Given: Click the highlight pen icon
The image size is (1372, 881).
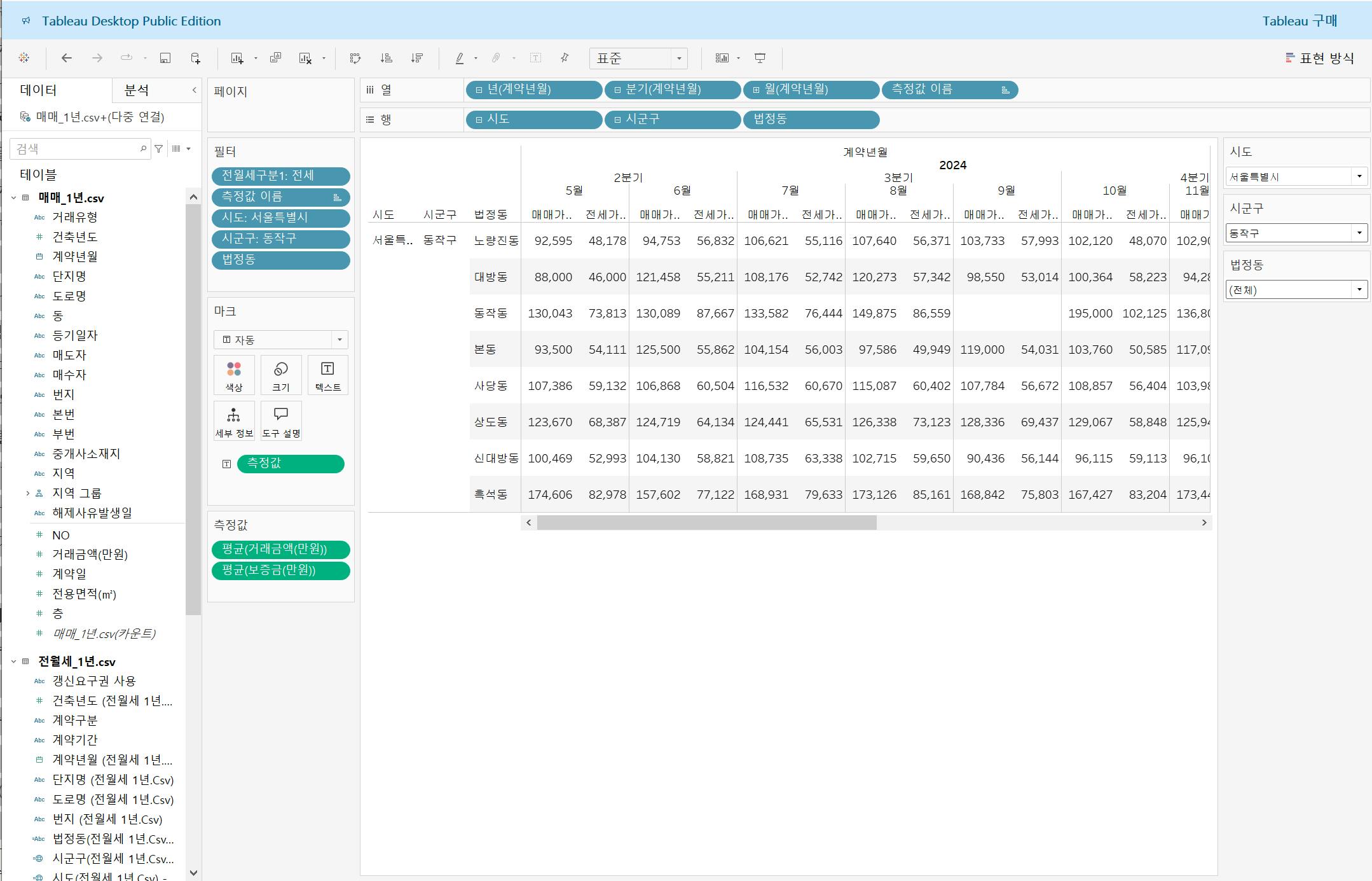Looking at the screenshot, I should coord(460,58).
